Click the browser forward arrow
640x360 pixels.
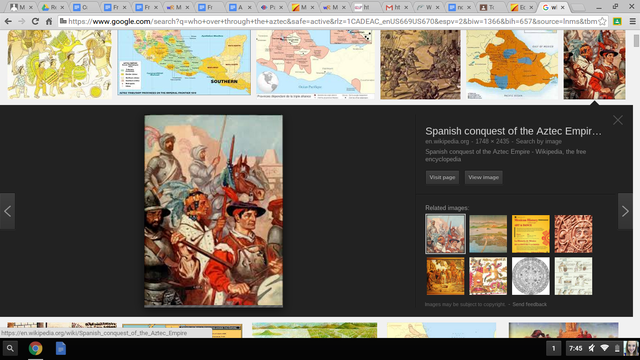(x=21, y=21)
